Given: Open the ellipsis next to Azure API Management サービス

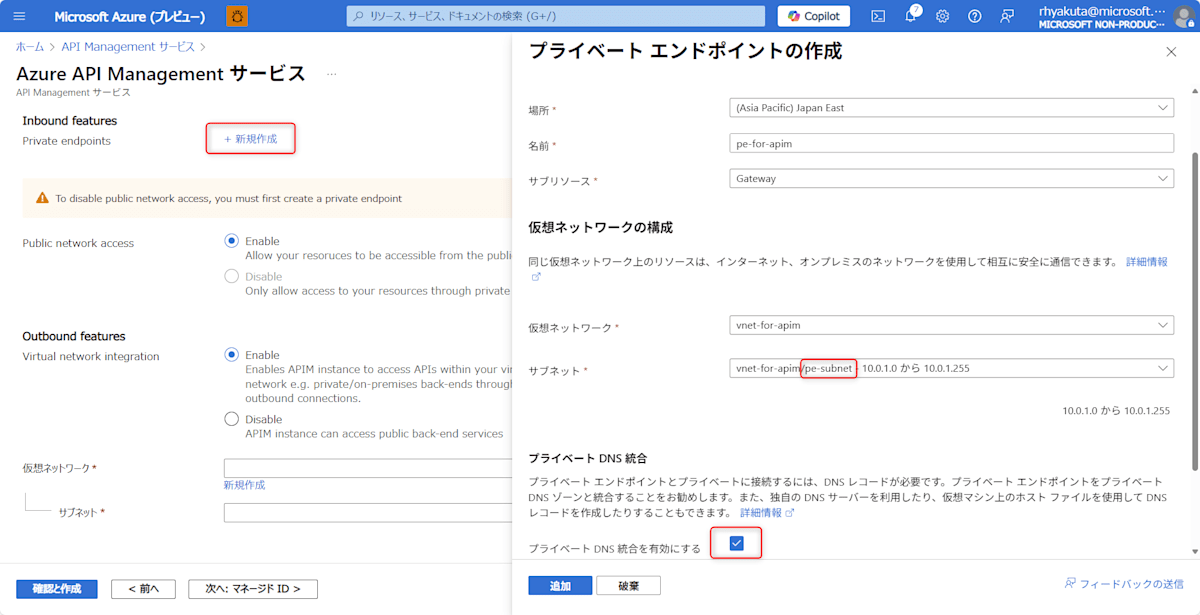Looking at the screenshot, I should 332,74.
